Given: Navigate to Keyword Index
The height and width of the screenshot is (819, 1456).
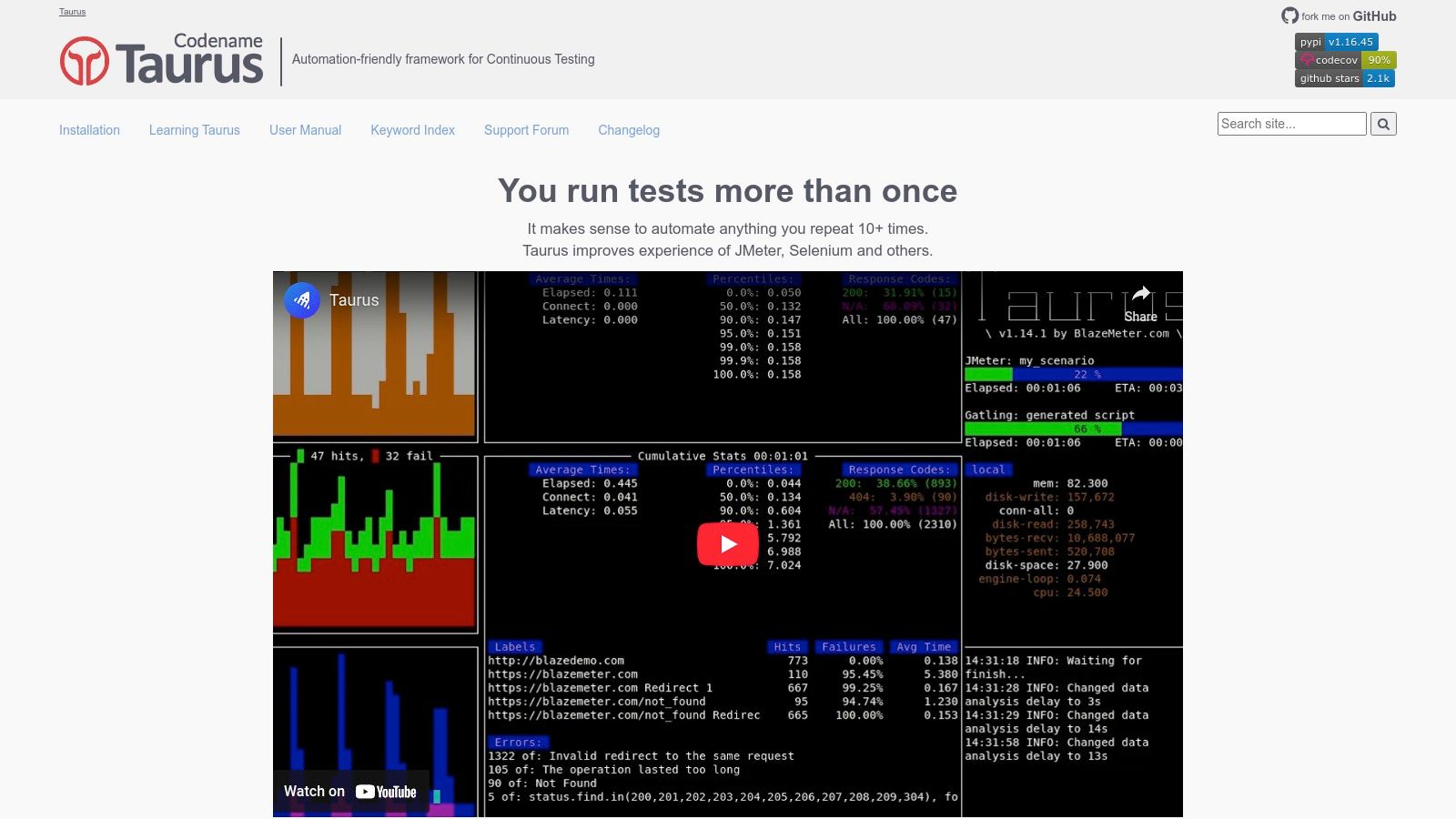Looking at the screenshot, I should [x=412, y=130].
